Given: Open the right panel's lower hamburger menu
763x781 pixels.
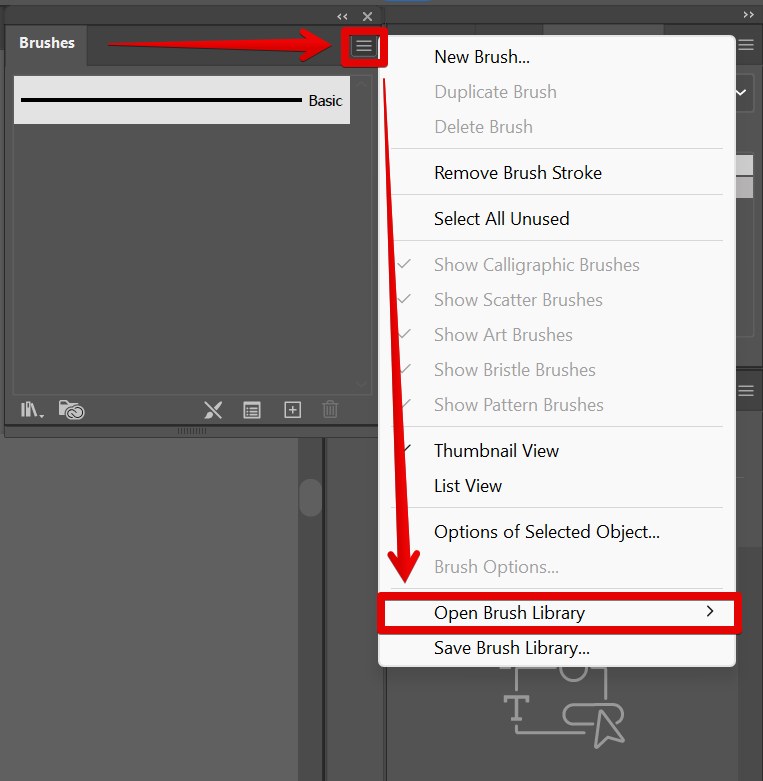Looking at the screenshot, I should pyautogui.click(x=746, y=391).
